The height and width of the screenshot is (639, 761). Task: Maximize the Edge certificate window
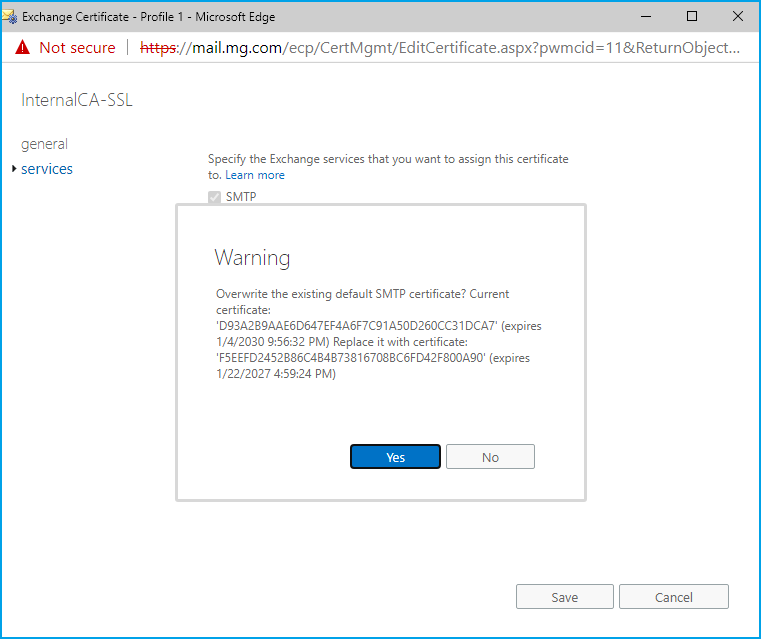pos(691,16)
